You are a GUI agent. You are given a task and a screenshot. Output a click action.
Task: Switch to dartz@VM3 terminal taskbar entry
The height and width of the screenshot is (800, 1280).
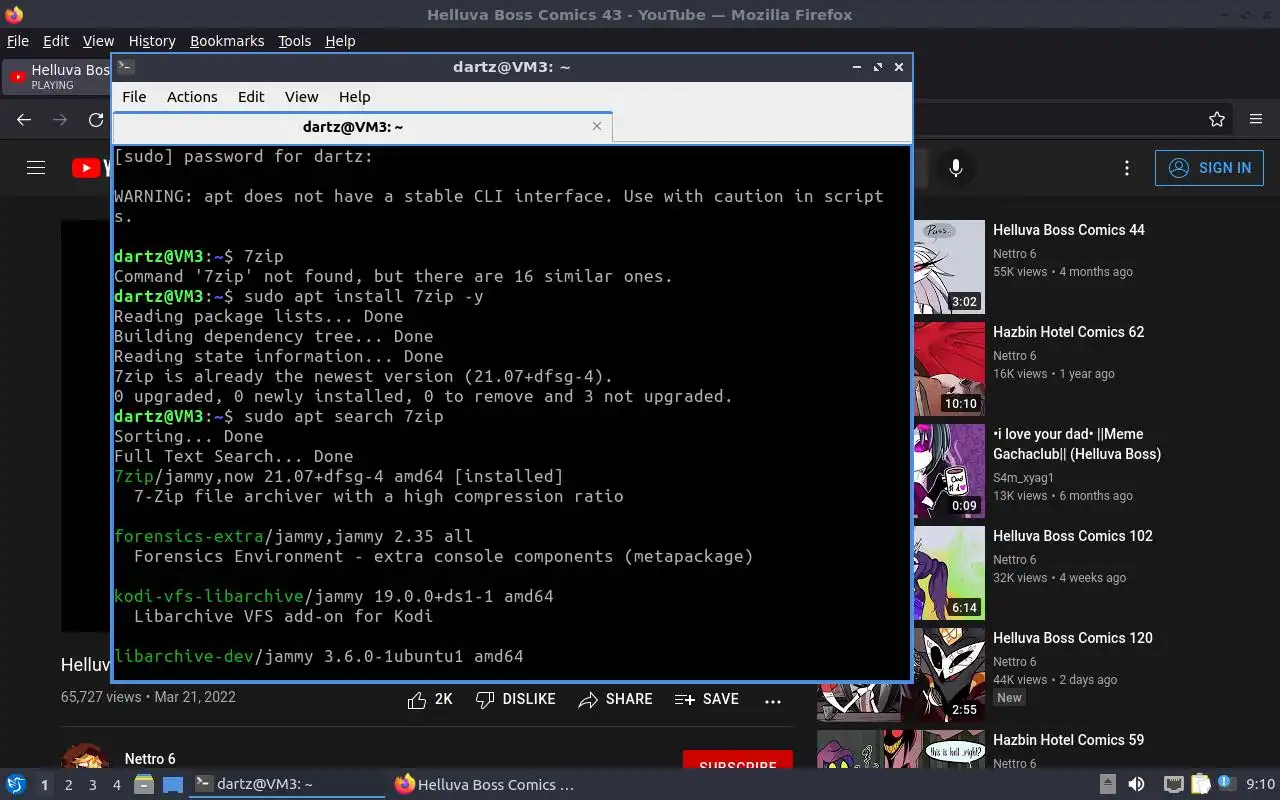pos(286,785)
